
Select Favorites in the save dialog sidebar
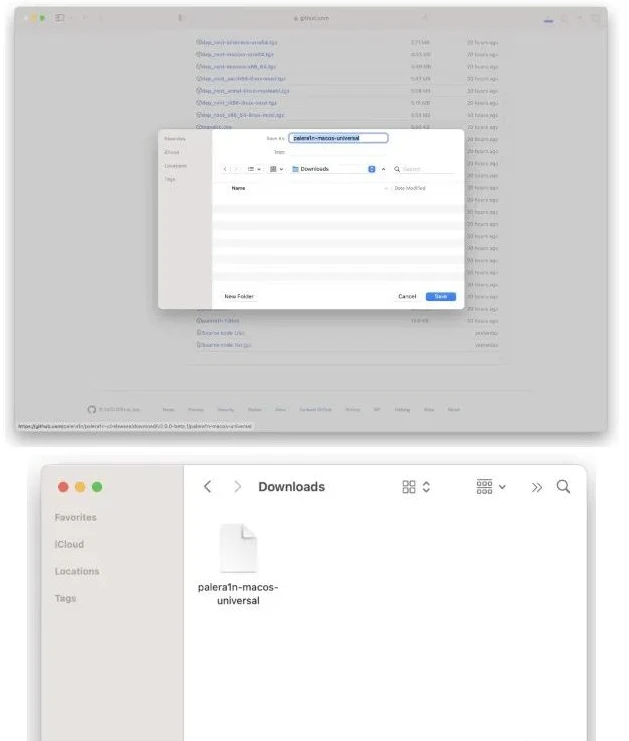click(x=175, y=138)
